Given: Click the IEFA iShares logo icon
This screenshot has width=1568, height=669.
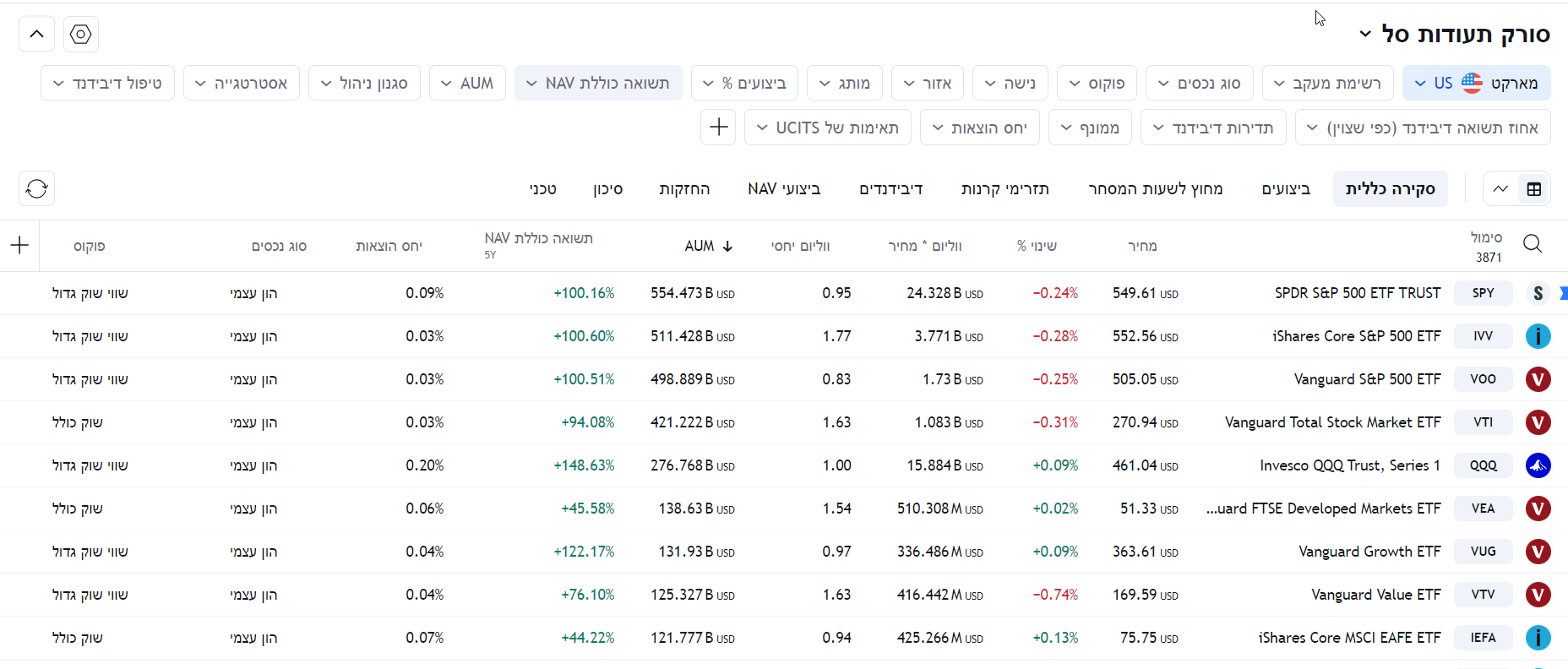Looking at the screenshot, I should (1538, 638).
